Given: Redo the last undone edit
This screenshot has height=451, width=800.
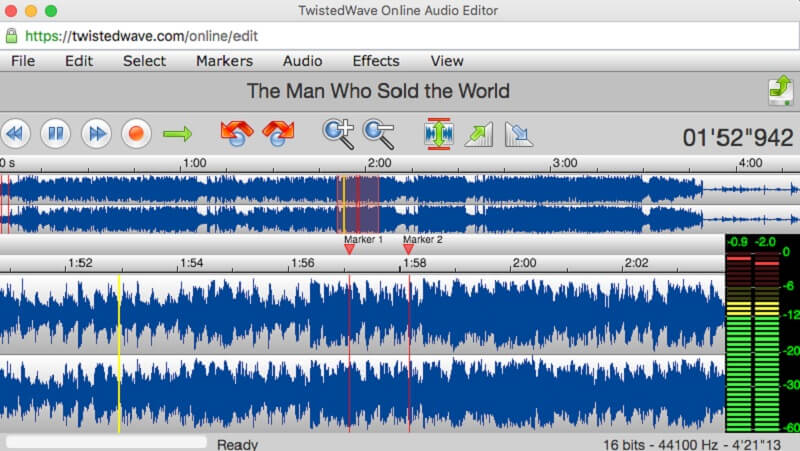Looking at the screenshot, I should click(x=278, y=133).
